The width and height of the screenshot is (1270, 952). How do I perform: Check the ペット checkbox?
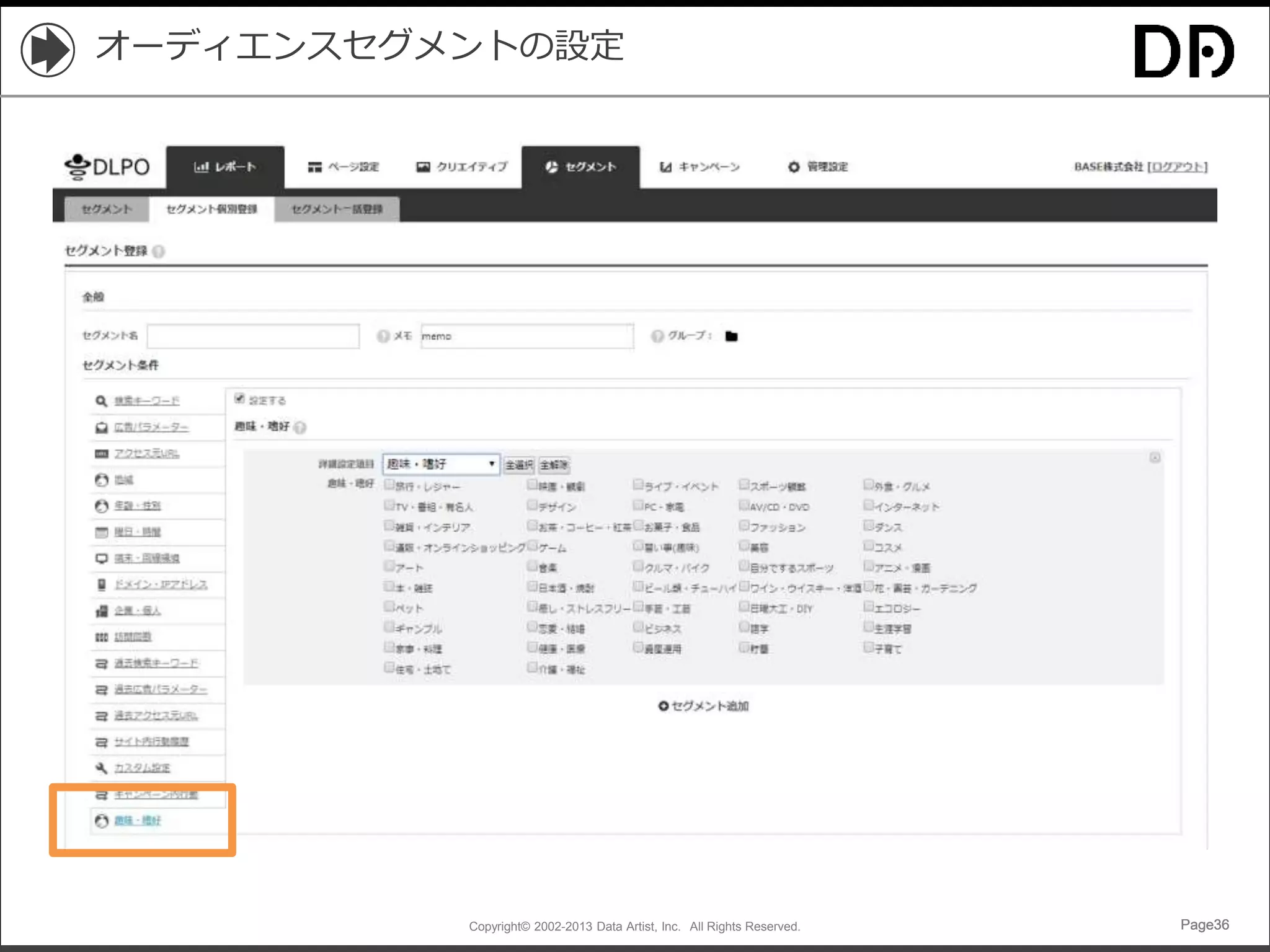point(389,606)
